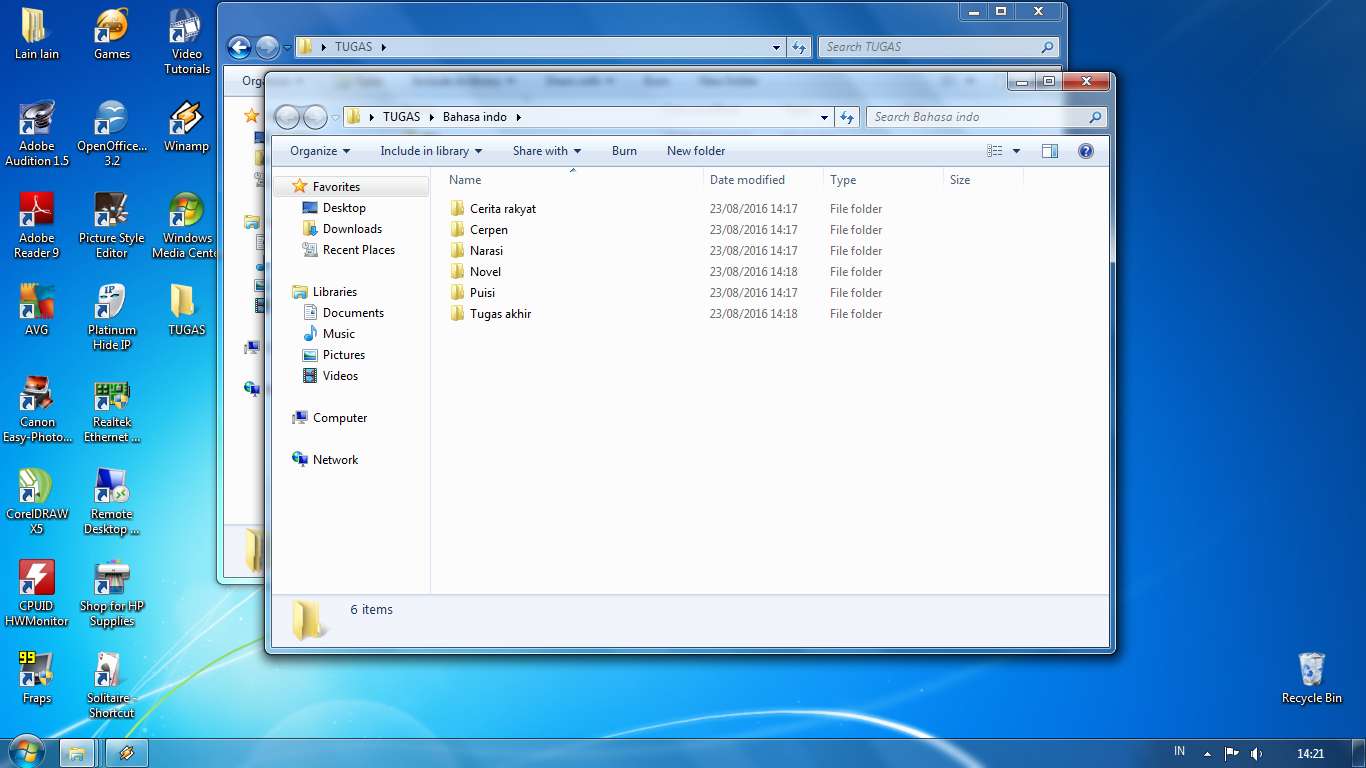Launch Adobe Audition 1.5 shortcut

(x=37, y=133)
